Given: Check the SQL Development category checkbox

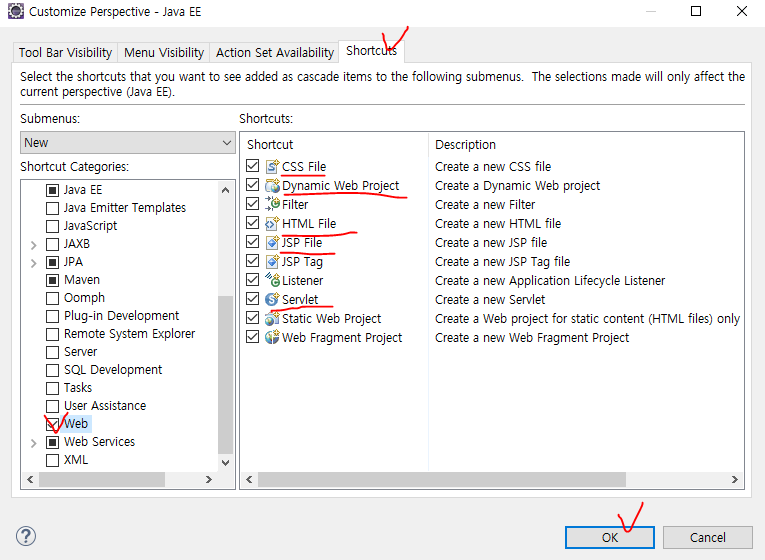Looking at the screenshot, I should tap(52, 370).
